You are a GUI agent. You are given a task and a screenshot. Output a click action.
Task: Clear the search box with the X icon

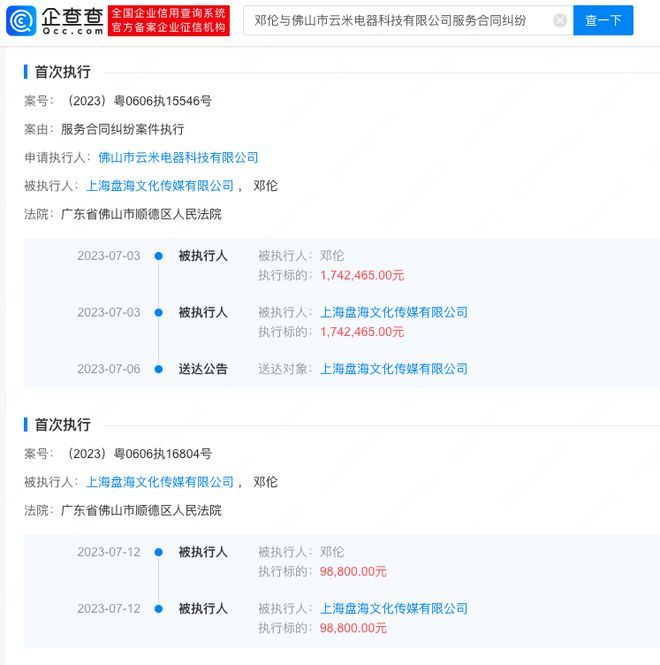tap(560, 20)
